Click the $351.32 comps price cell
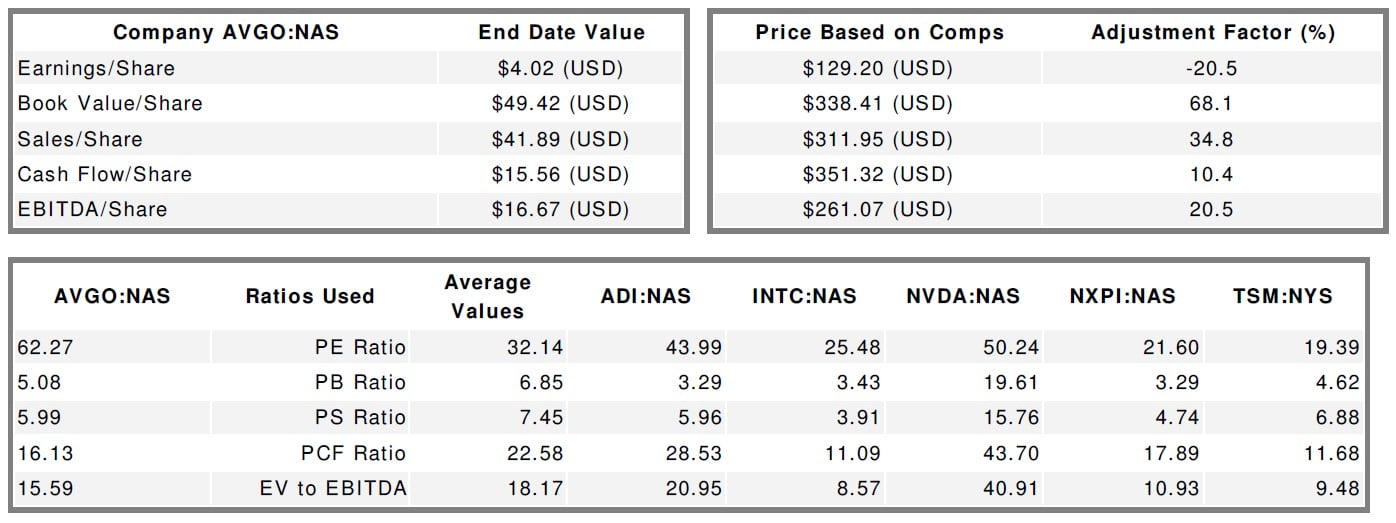 tap(877, 174)
